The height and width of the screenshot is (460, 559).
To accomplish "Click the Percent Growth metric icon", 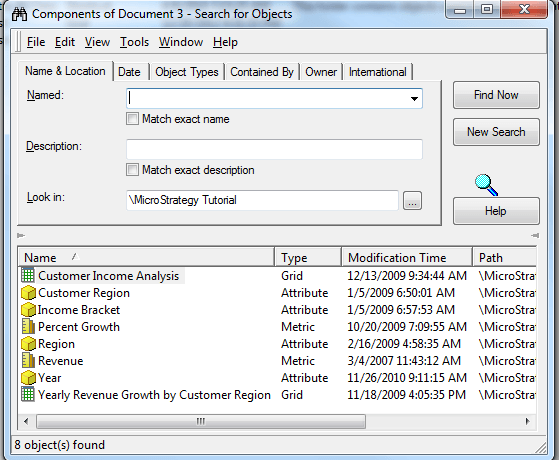I will coord(28,326).
